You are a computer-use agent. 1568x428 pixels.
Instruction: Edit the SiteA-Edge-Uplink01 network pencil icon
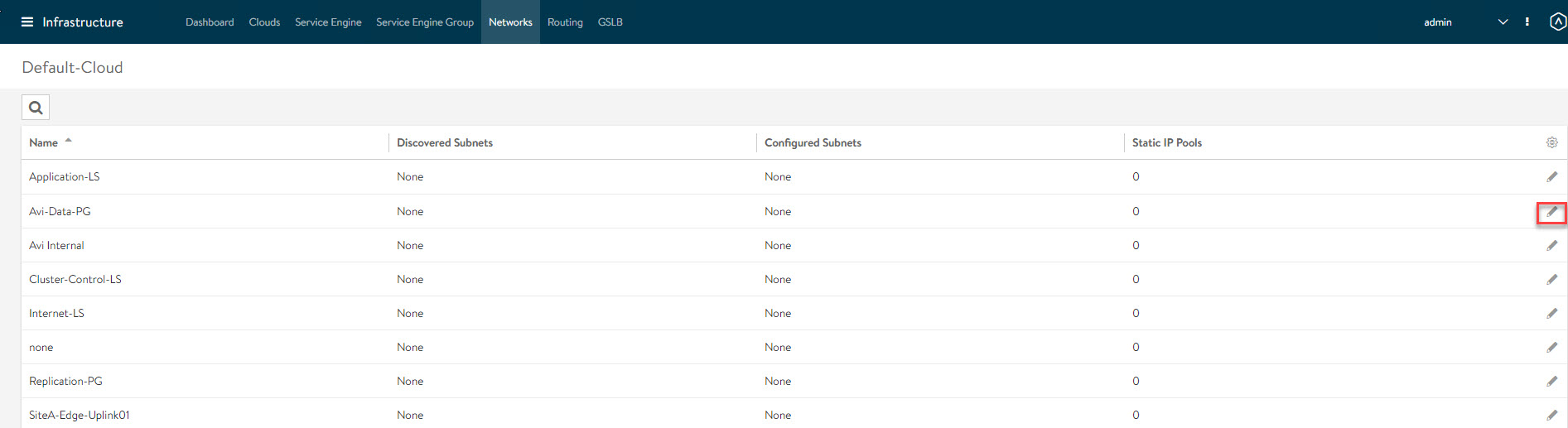(x=1551, y=416)
